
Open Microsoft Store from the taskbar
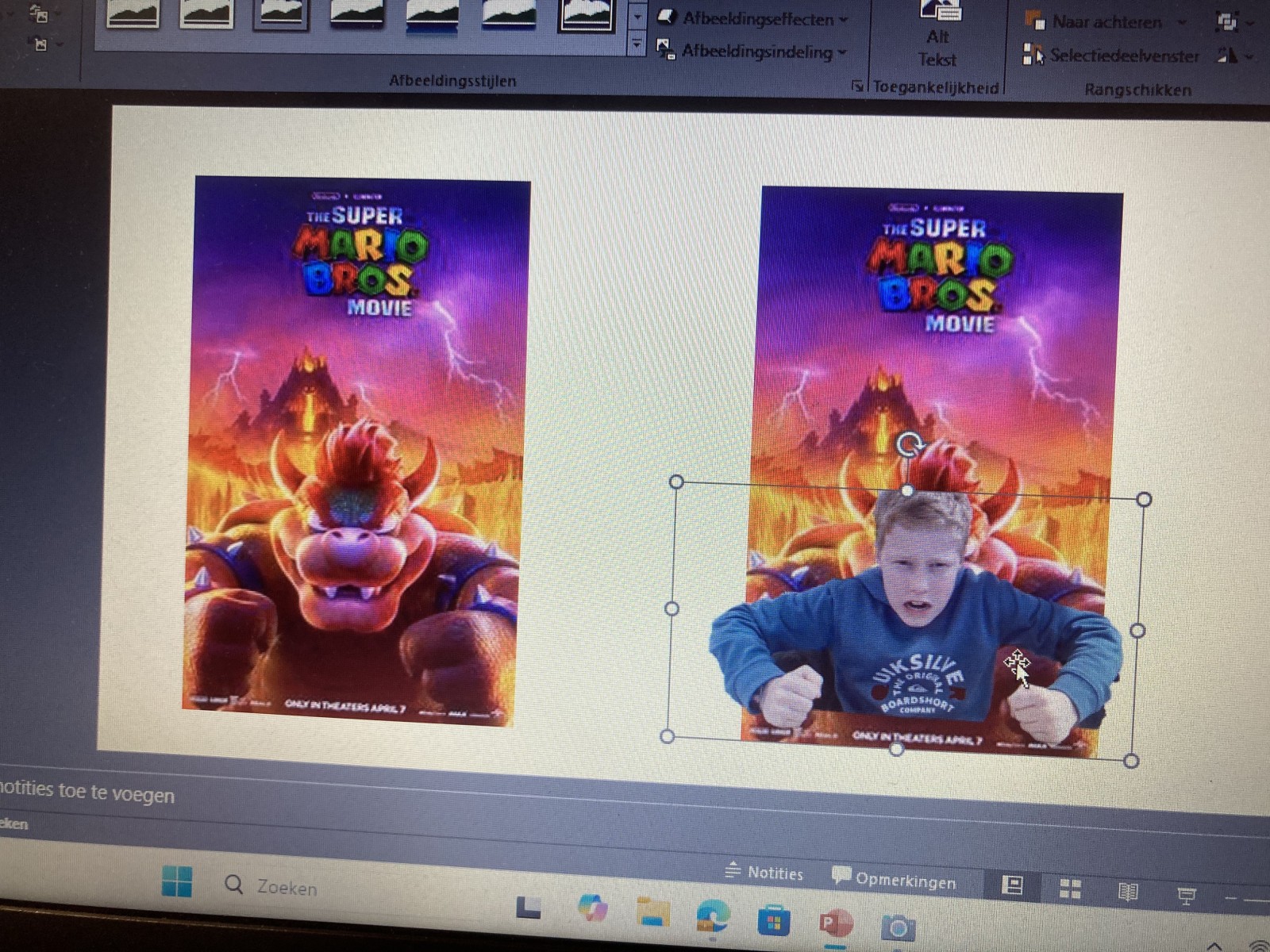[772, 922]
